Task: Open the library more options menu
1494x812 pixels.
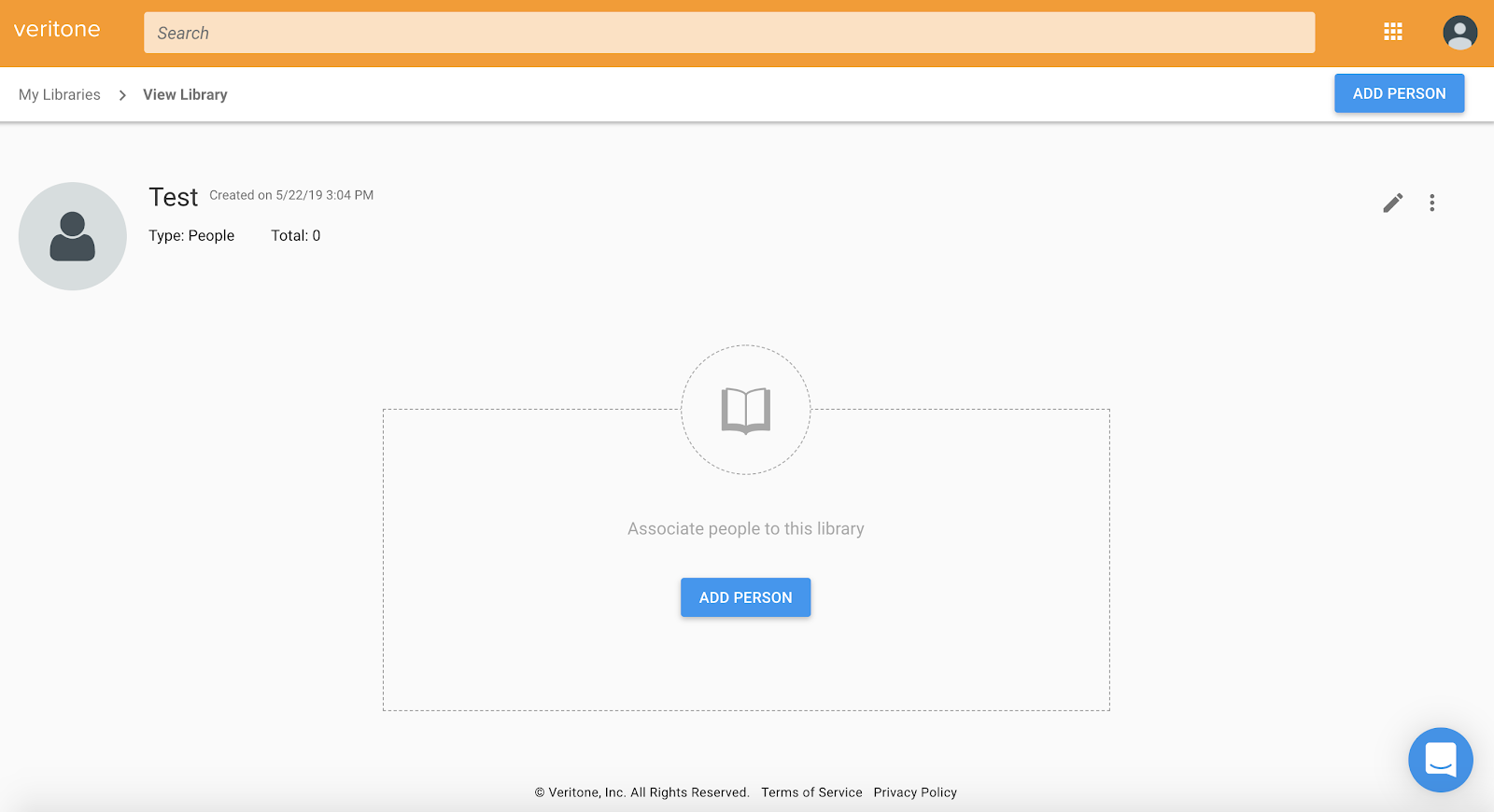Action: coord(1432,203)
